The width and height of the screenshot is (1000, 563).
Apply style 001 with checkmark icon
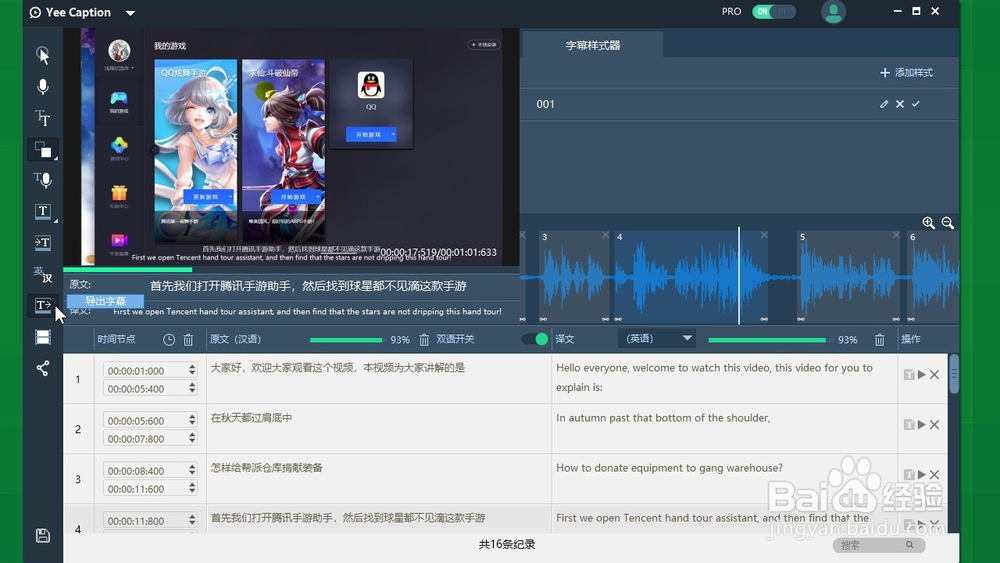[916, 104]
